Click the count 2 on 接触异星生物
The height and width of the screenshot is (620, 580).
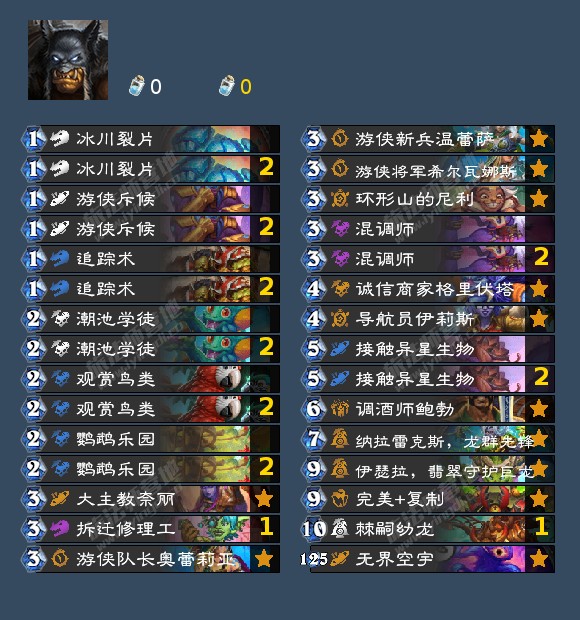[541, 377]
